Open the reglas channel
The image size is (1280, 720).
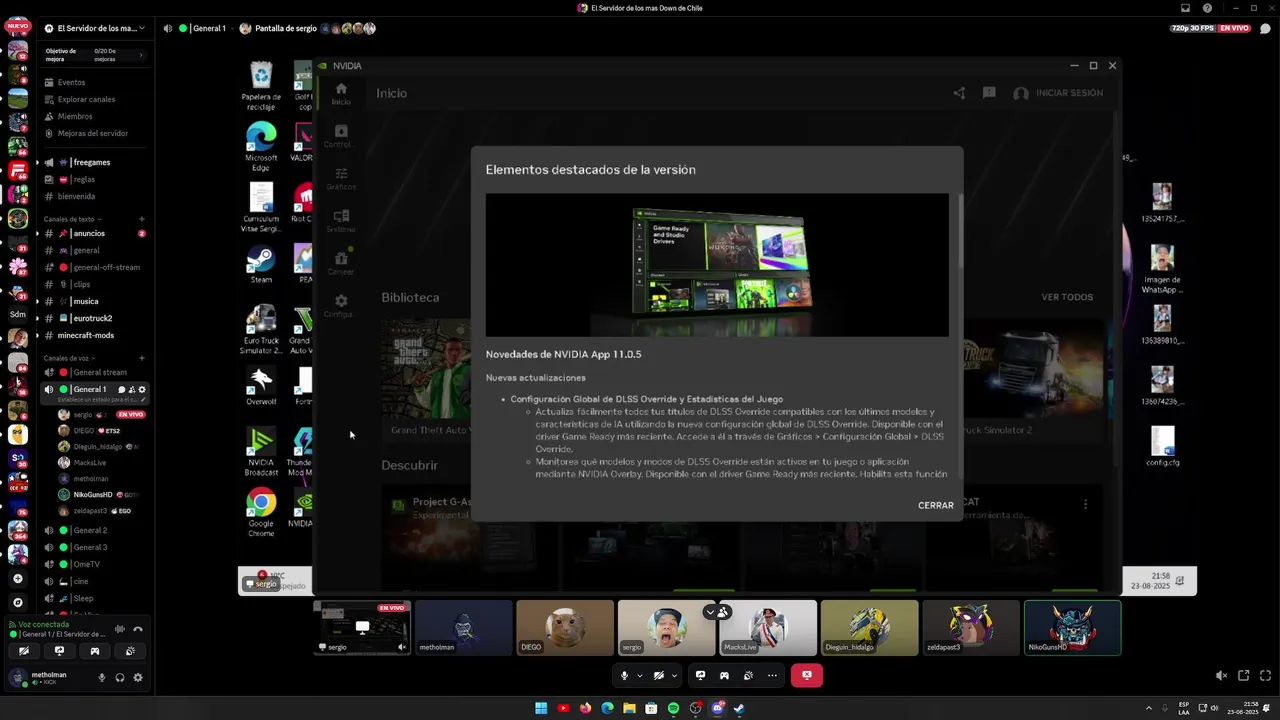94,179
